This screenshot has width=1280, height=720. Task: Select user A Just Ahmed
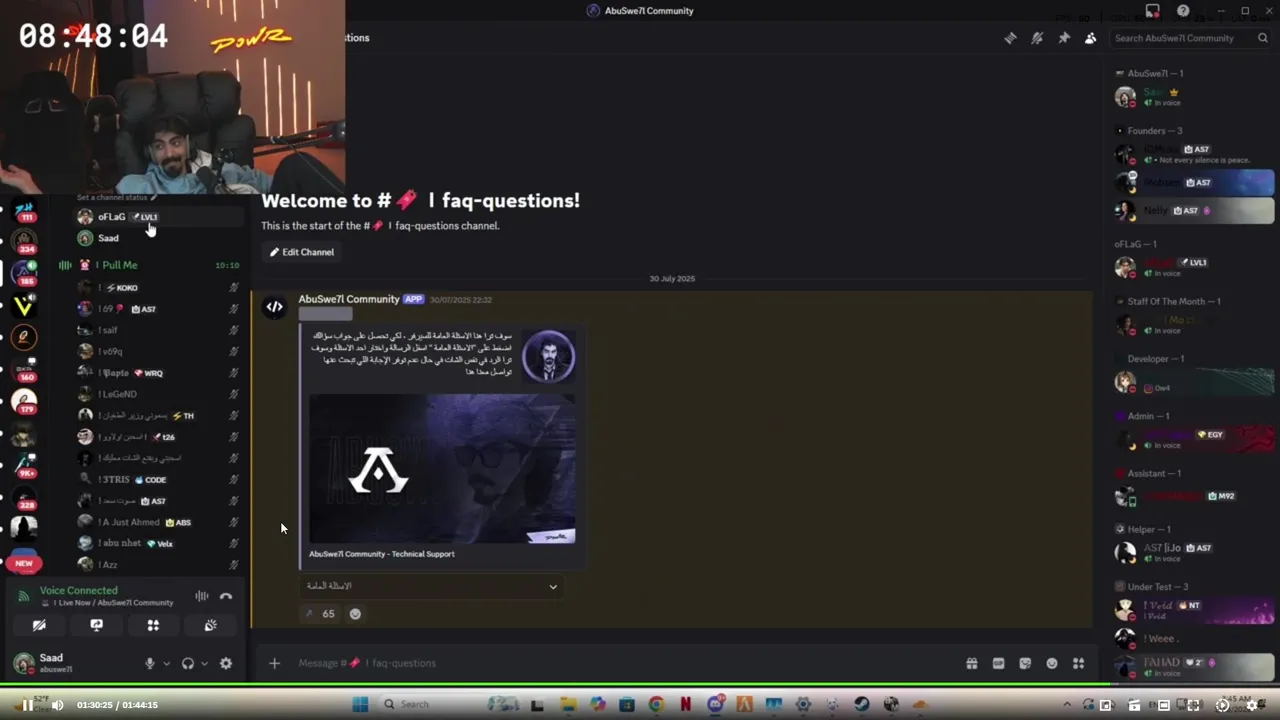click(160, 522)
